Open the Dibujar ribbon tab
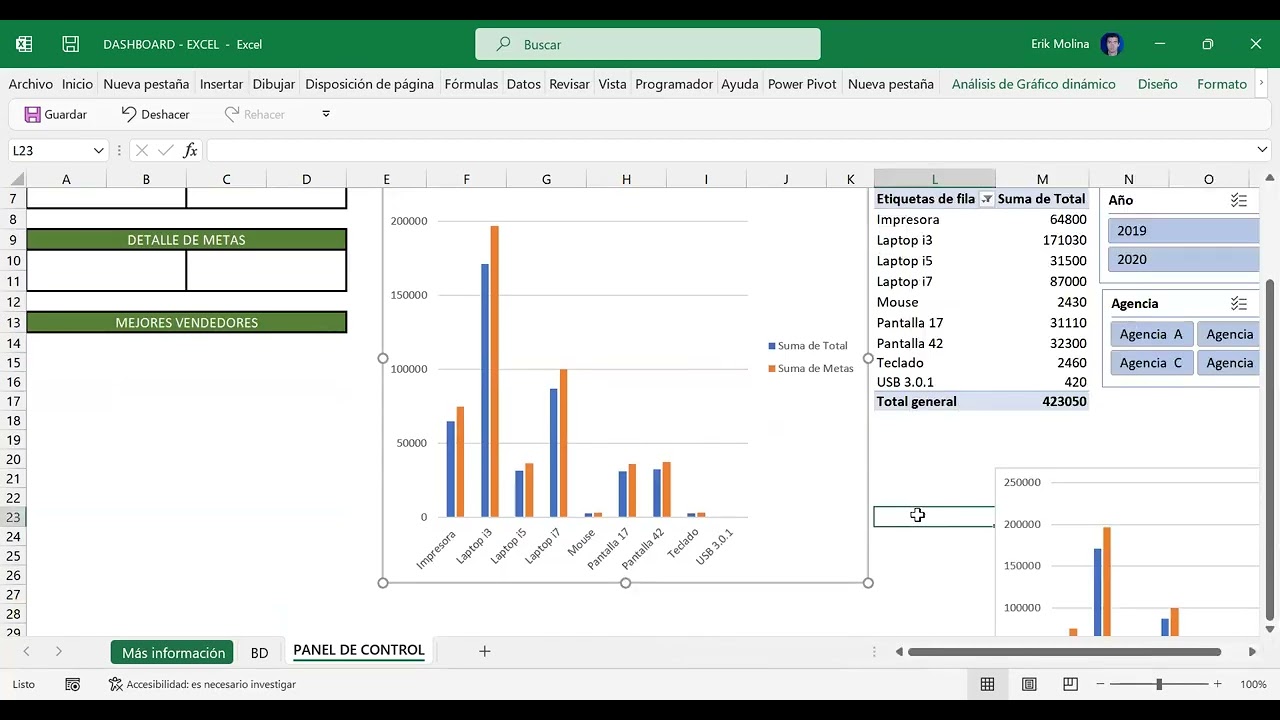1280x720 pixels. (x=274, y=84)
